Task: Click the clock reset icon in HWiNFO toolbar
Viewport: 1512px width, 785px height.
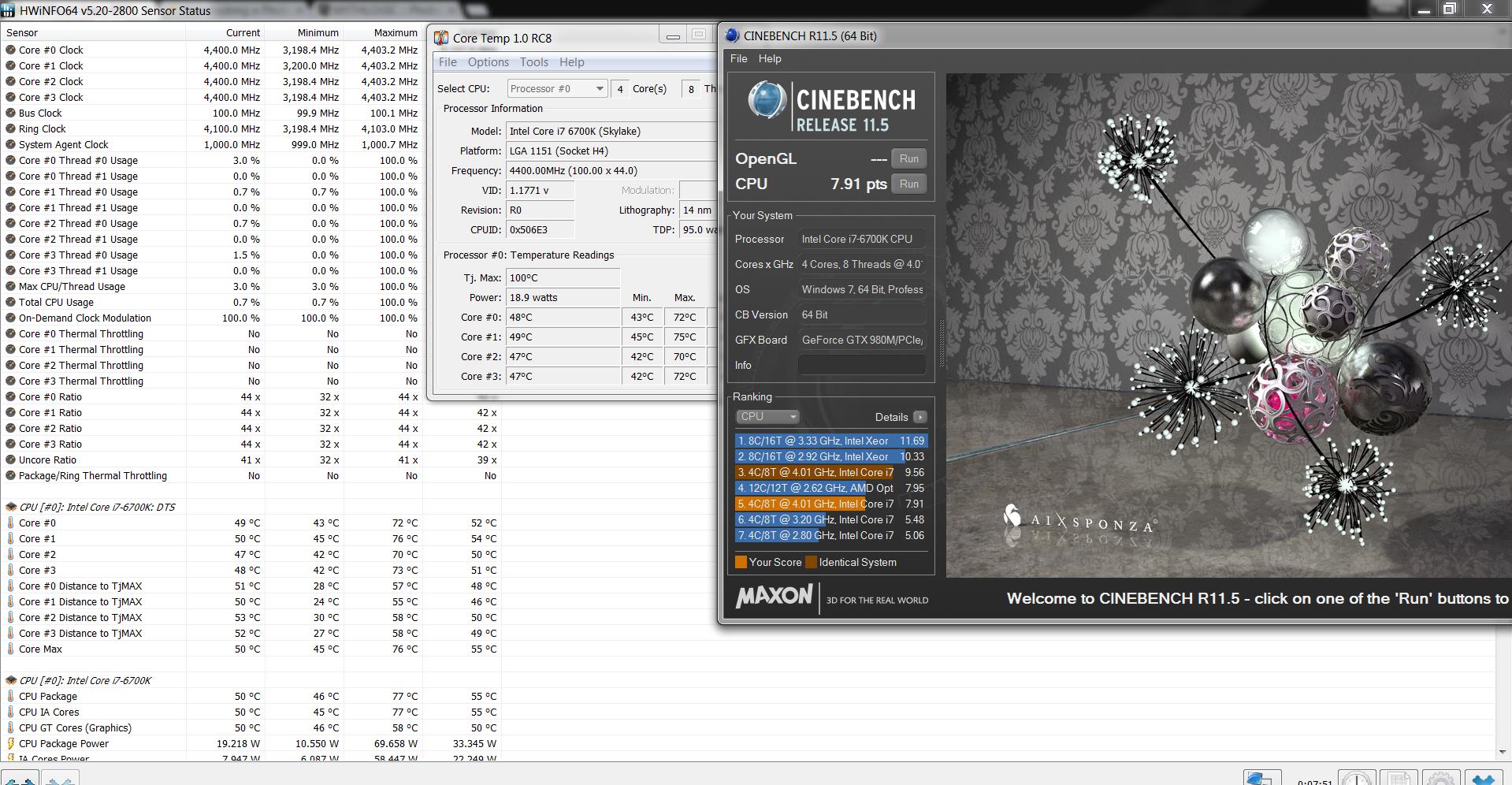Action: (x=1357, y=779)
